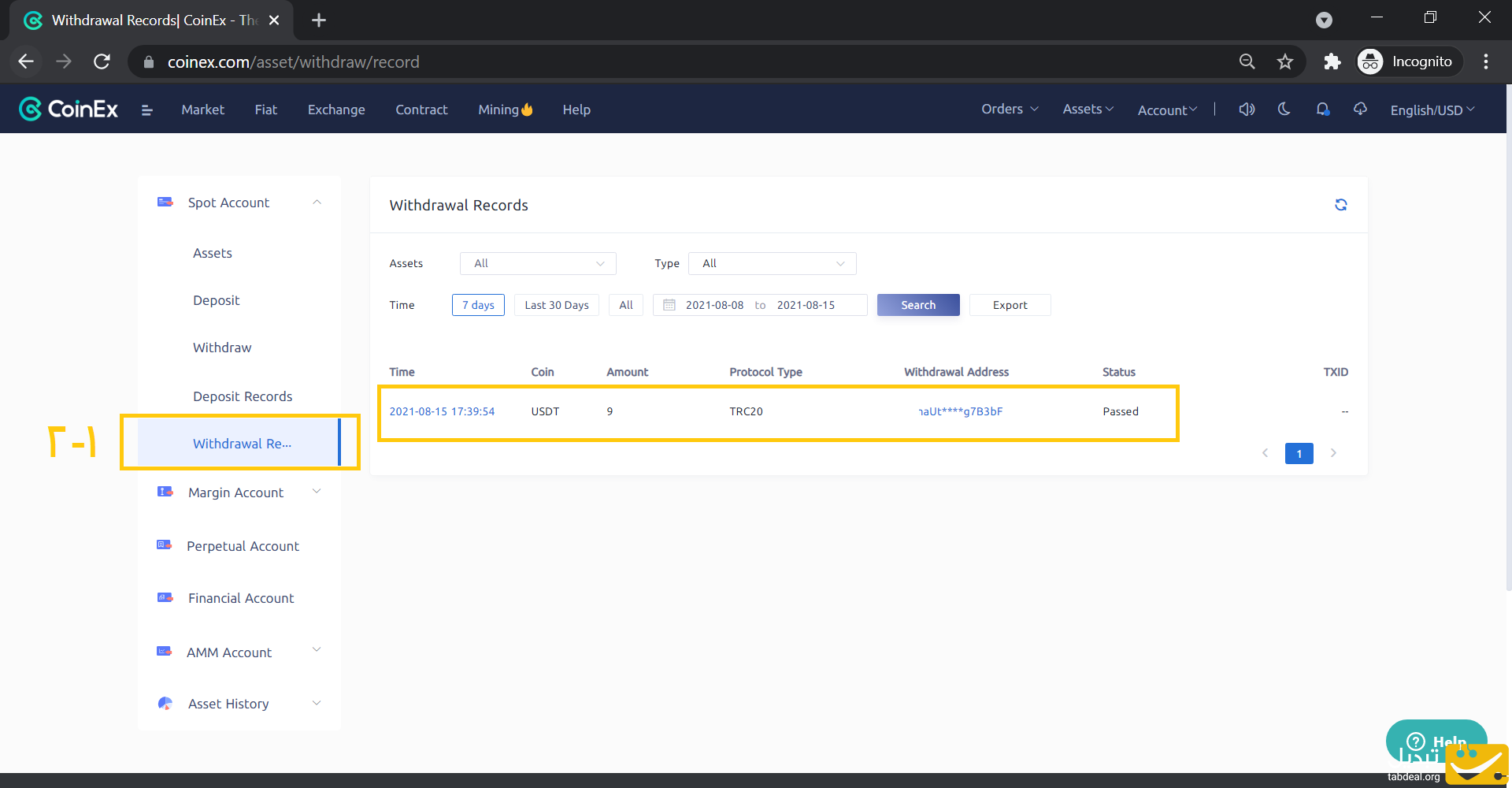Click the site lock icon in address bar
The height and width of the screenshot is (788, 1512).
pos(149,61)
